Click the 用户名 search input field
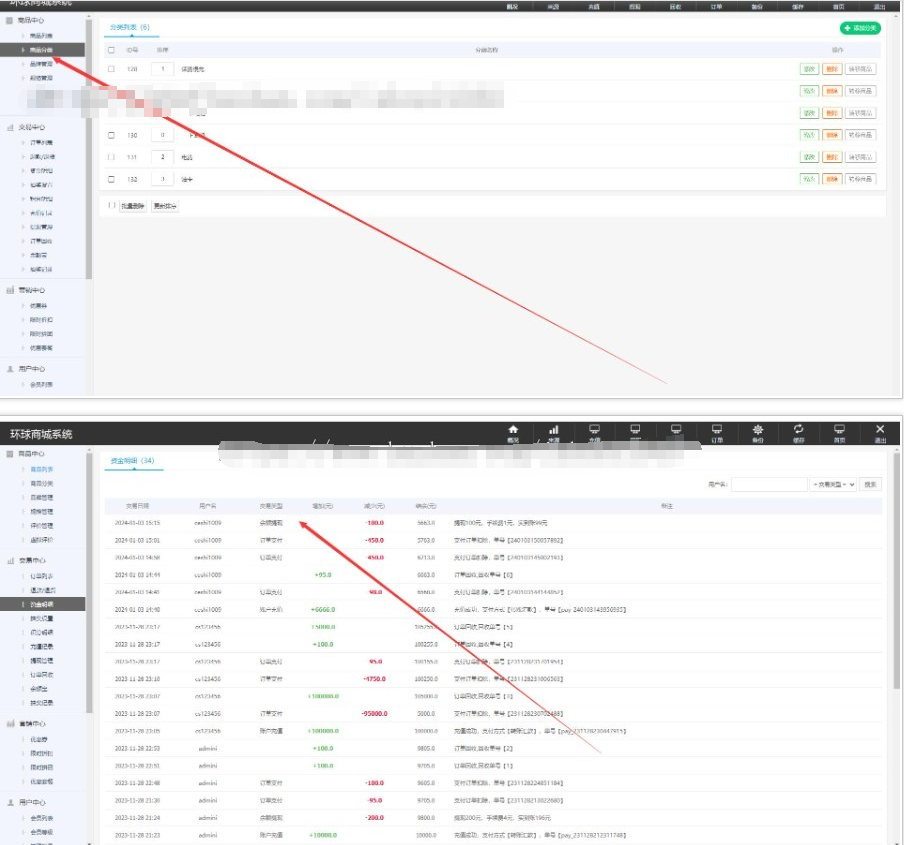Screen dimensions: 904x845 [768, 484]
